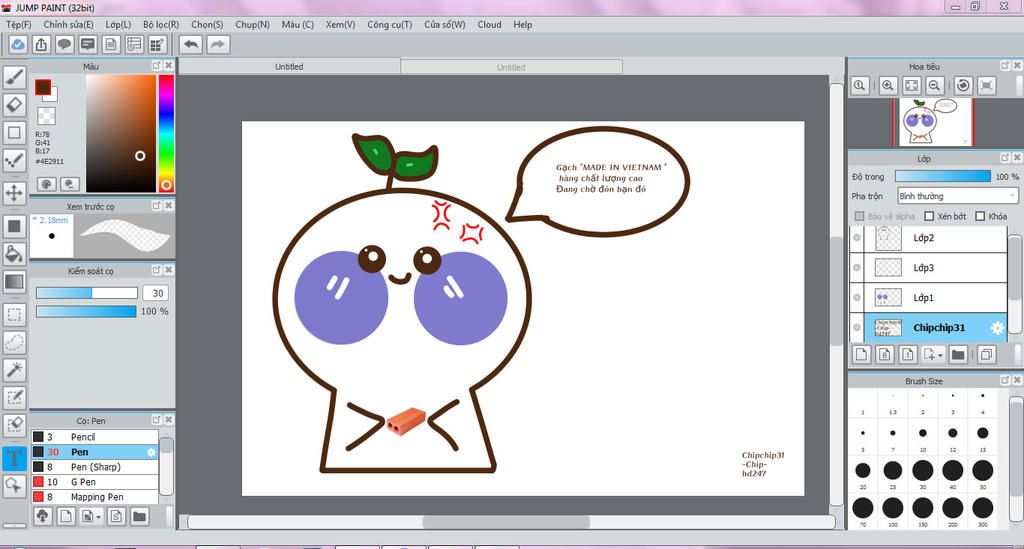Zoom out the navigator view
This screenshot has height=549, width=1024.
[935, 86]
